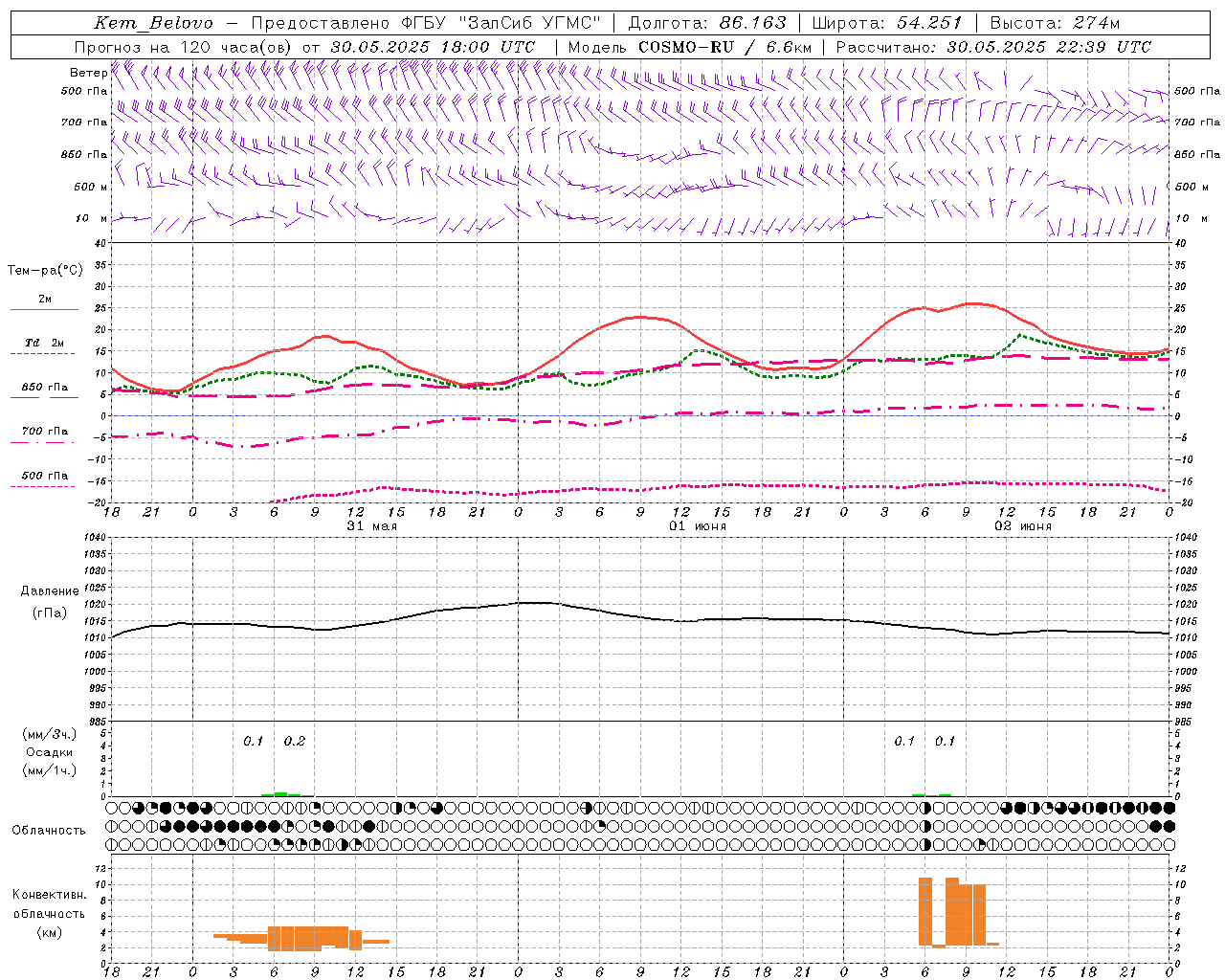The height and width of the screenshot is (980, 1225).
Task: Click the forecast start time 30.05.2025 18:00 UTC
Action: pyautogui.click(x=432, y=47)
